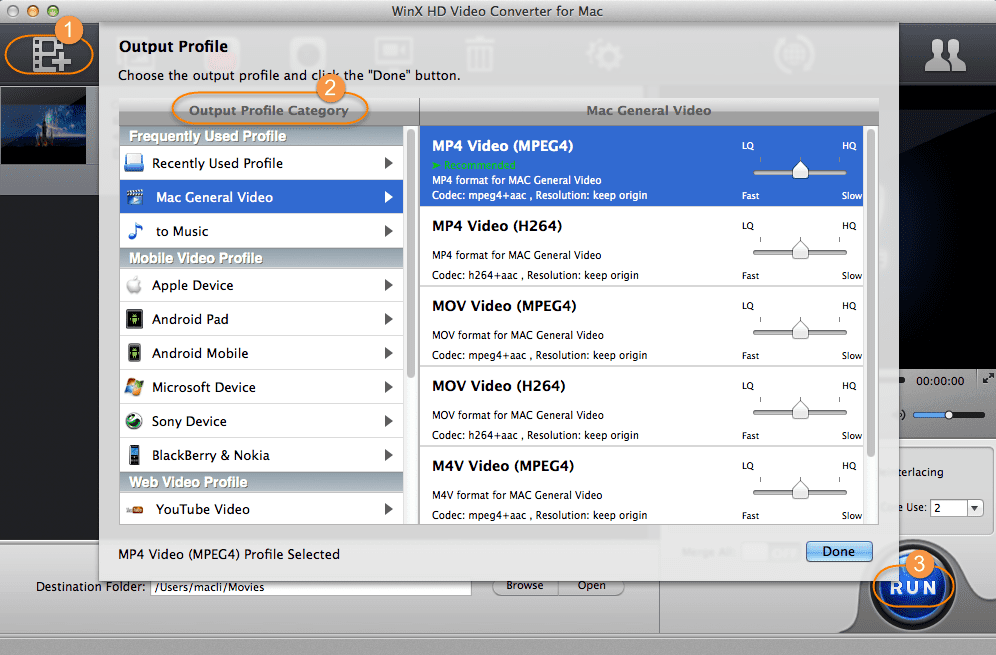Click the users icon in top right
Screen dimensions: 996x655
(944, 56)
